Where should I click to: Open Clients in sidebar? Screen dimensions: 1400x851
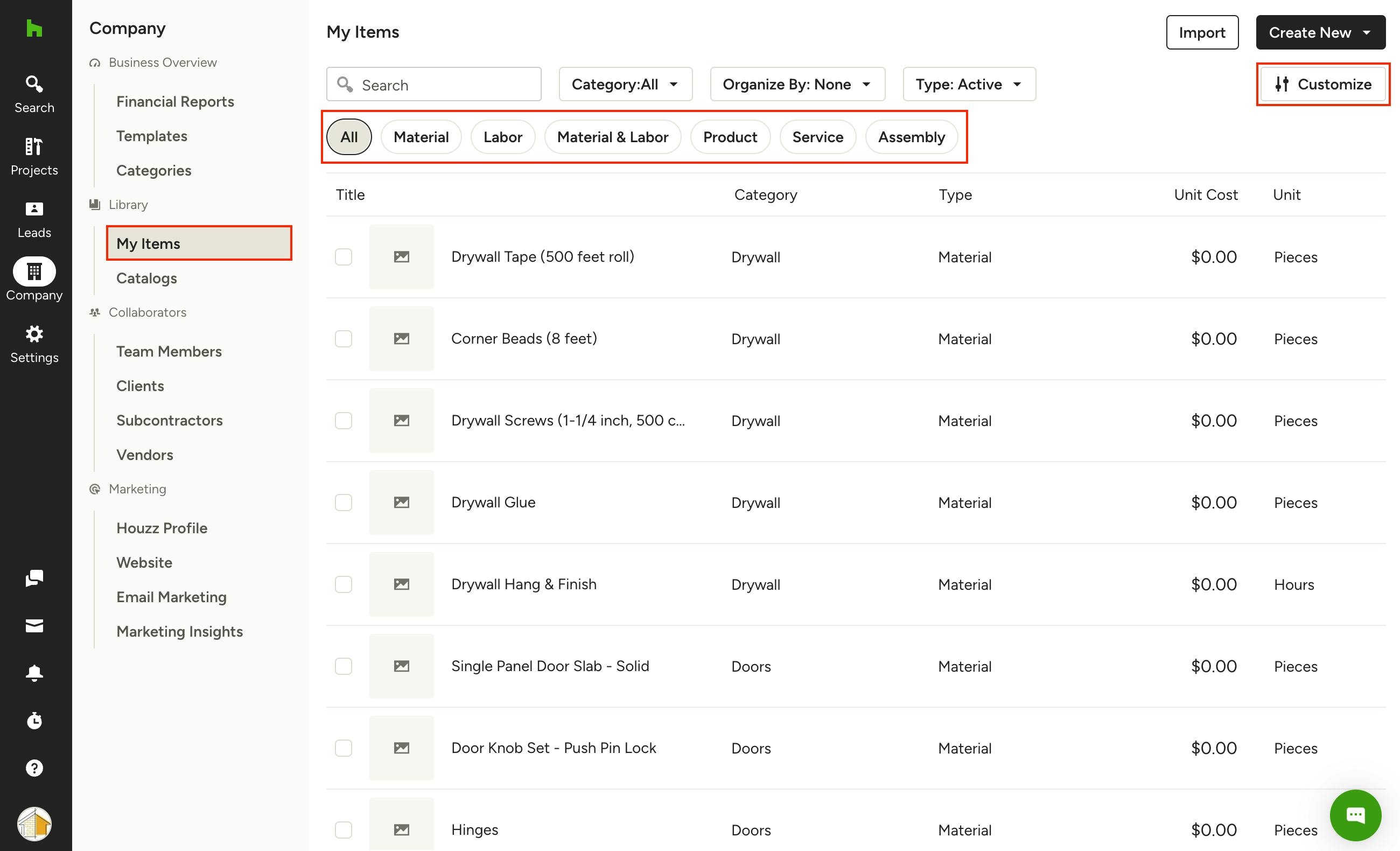point(140,386)
